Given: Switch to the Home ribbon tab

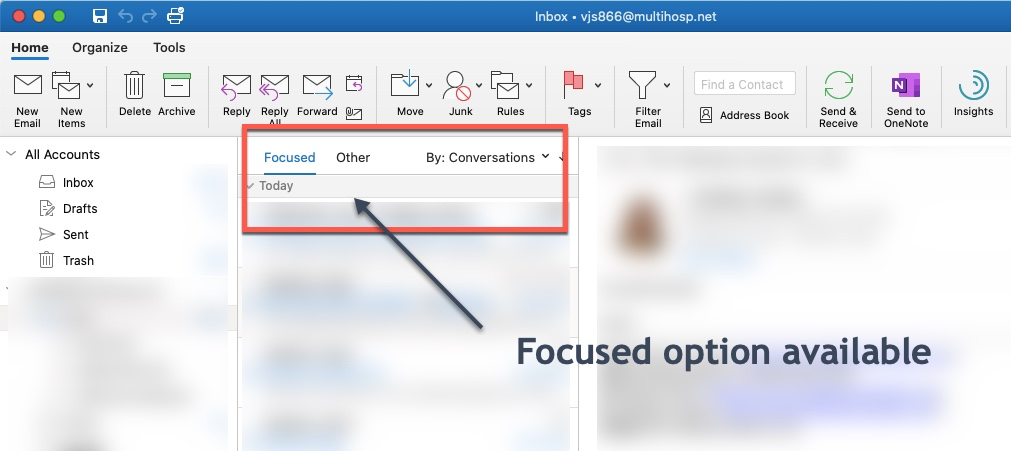Looking at the screenshot, I should coord(30,48).
